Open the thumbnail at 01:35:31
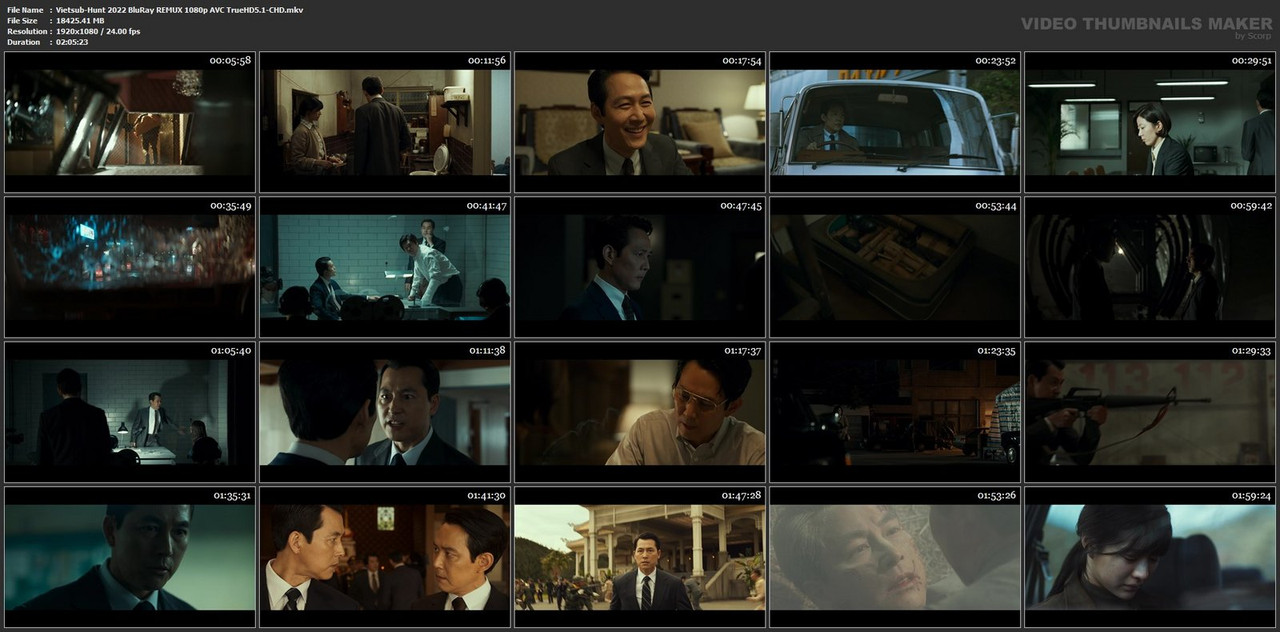Image resolution: width=1280 pixels, height=632 pixels. pyautogui.click(x=130, y=557)
